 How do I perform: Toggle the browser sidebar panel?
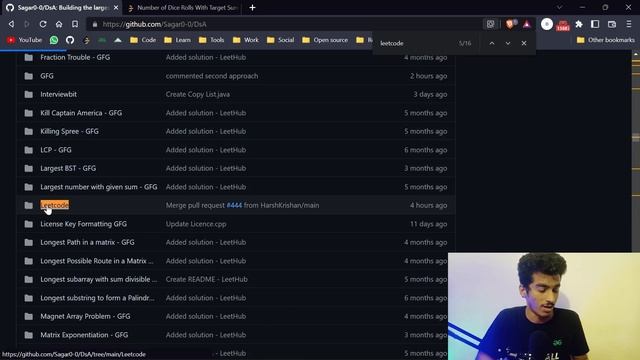(595, 24)
